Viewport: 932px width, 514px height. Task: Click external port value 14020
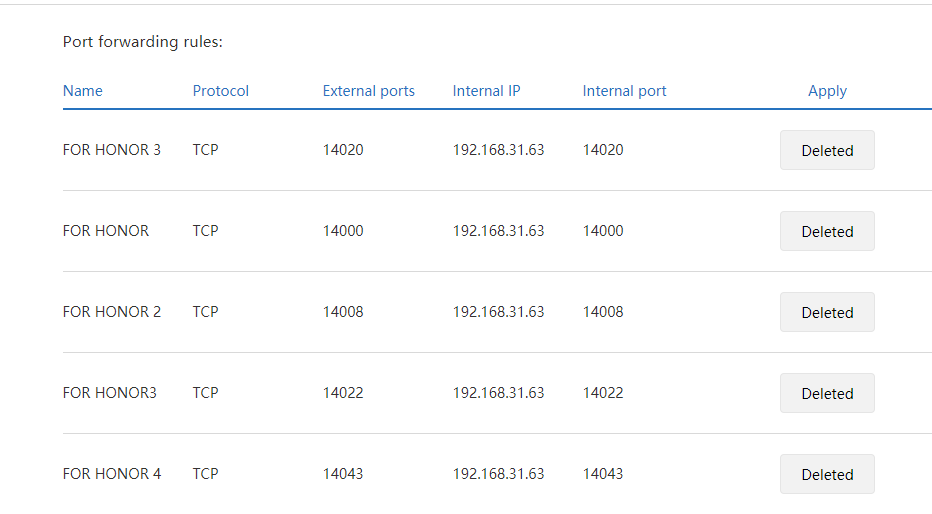(x=343, y=150)
